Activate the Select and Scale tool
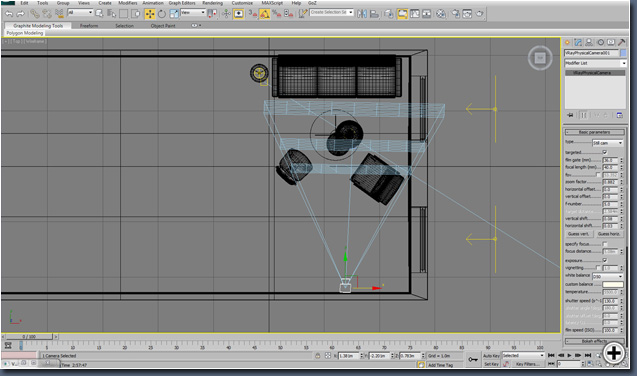This screenshot has height=376, width=637. pyautogui.click(x=174, y=14)
